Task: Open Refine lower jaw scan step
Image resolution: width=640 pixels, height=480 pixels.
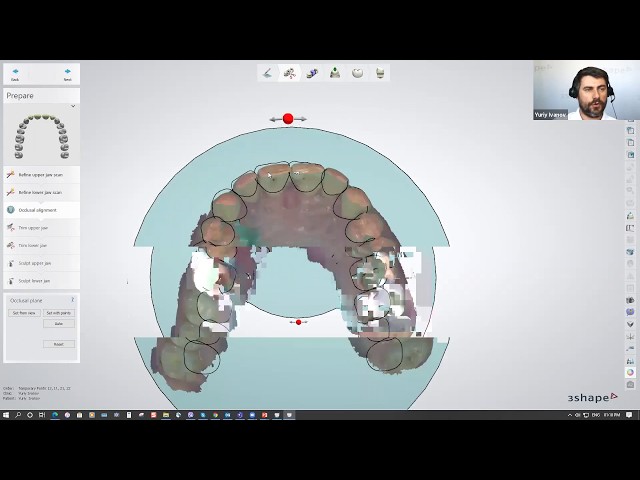Action: (x=42, y=192)
